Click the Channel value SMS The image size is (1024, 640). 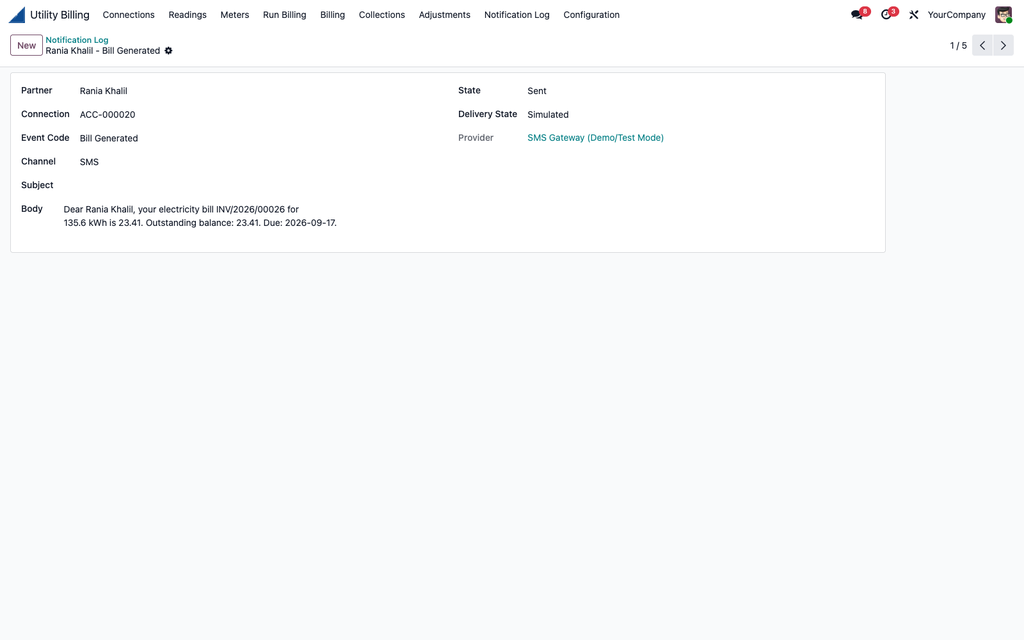(89, 162)
